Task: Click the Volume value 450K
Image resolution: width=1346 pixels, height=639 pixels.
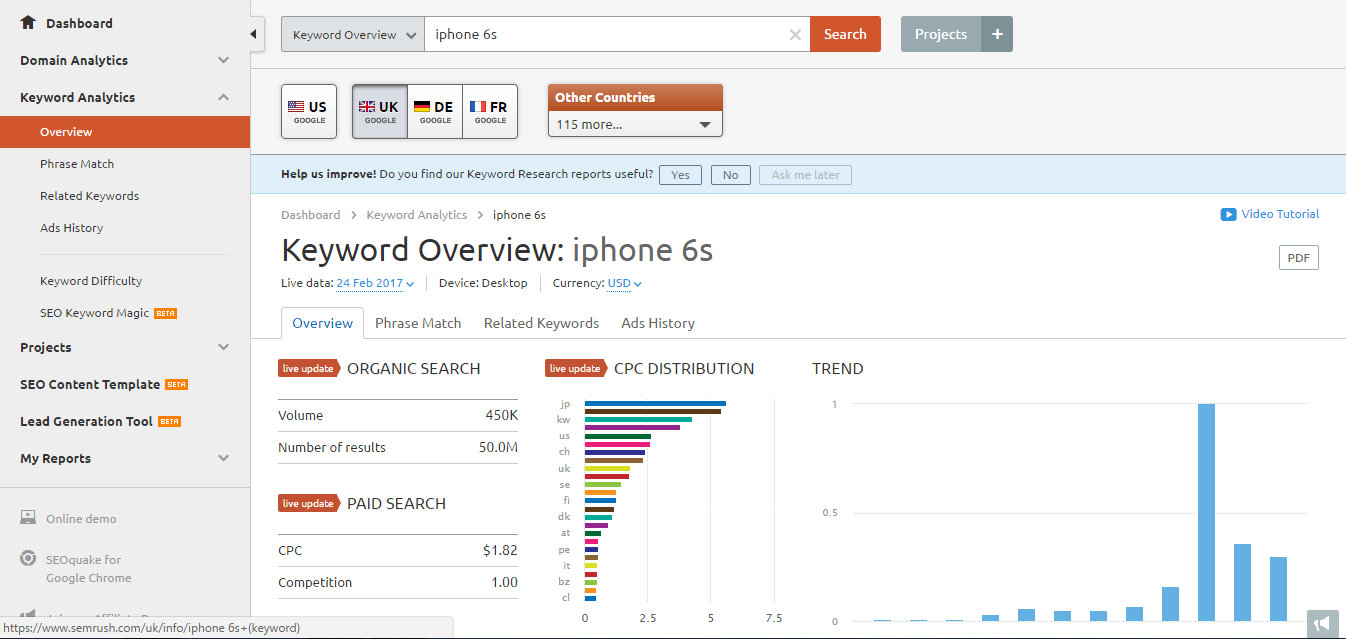Action: coord(501,415)
